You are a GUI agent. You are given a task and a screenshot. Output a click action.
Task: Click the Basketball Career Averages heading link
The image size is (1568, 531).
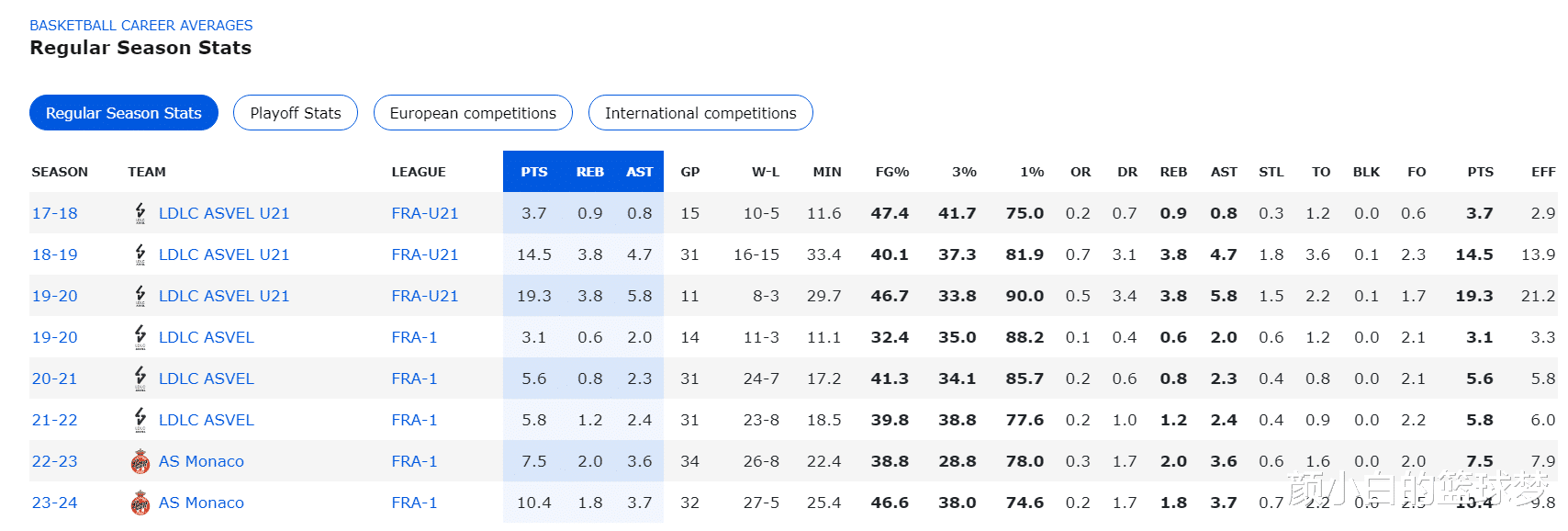coord(141,26)
